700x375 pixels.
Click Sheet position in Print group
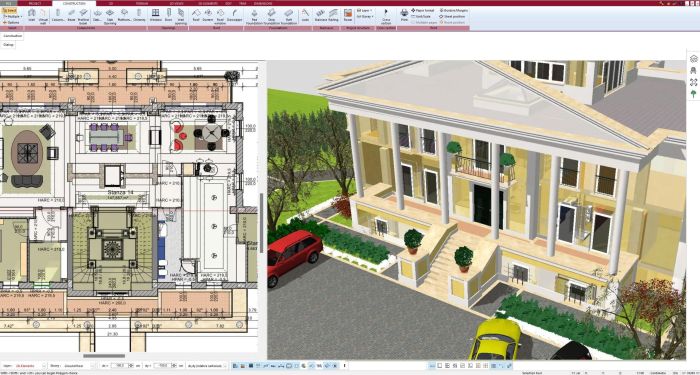(452, 16)
